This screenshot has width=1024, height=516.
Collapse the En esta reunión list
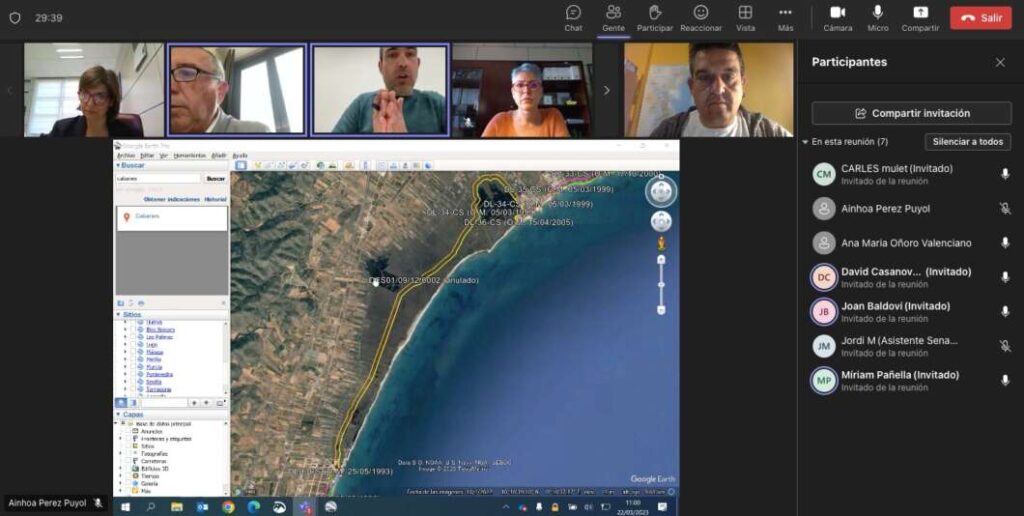(x=806, y=142)
